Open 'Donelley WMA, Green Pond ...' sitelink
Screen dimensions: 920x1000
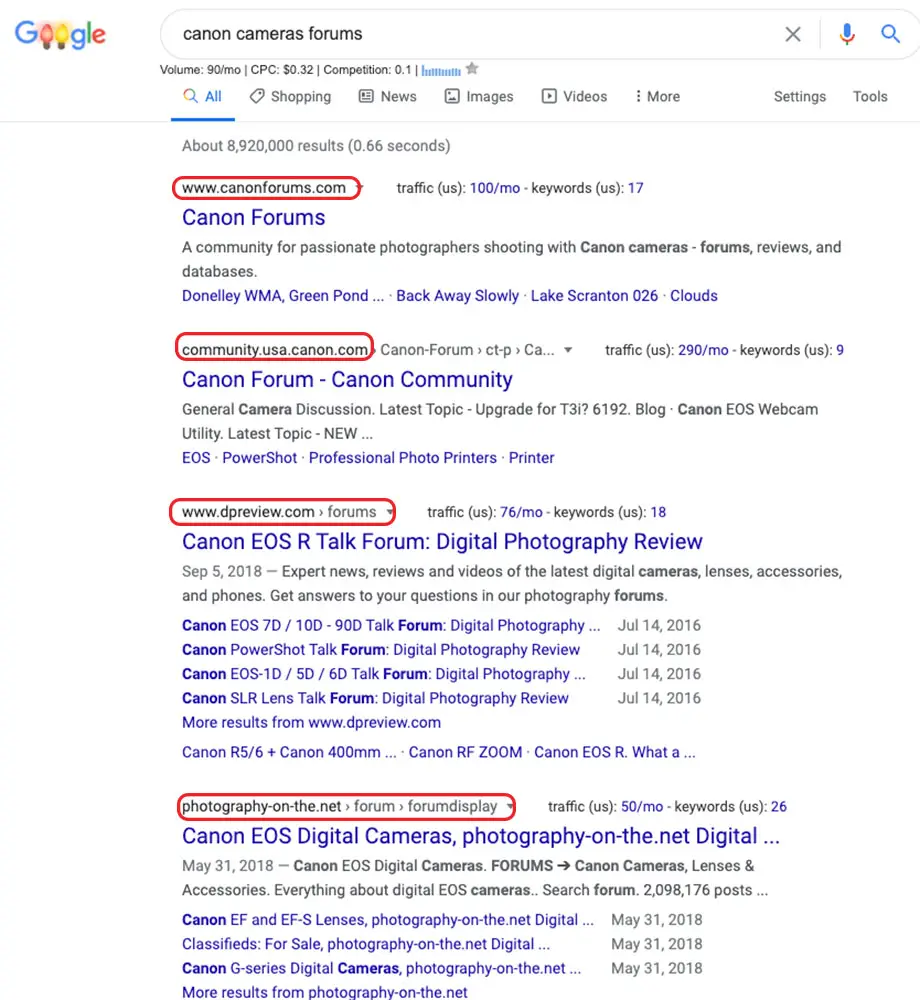[283, 296]
